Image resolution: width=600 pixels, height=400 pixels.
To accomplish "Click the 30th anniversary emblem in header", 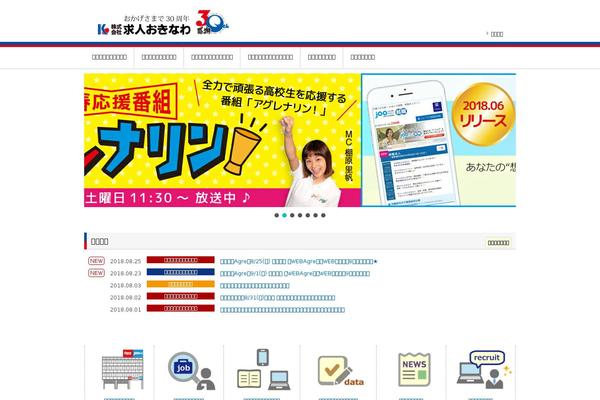I will pyautogui.click(x=212, y=22).
